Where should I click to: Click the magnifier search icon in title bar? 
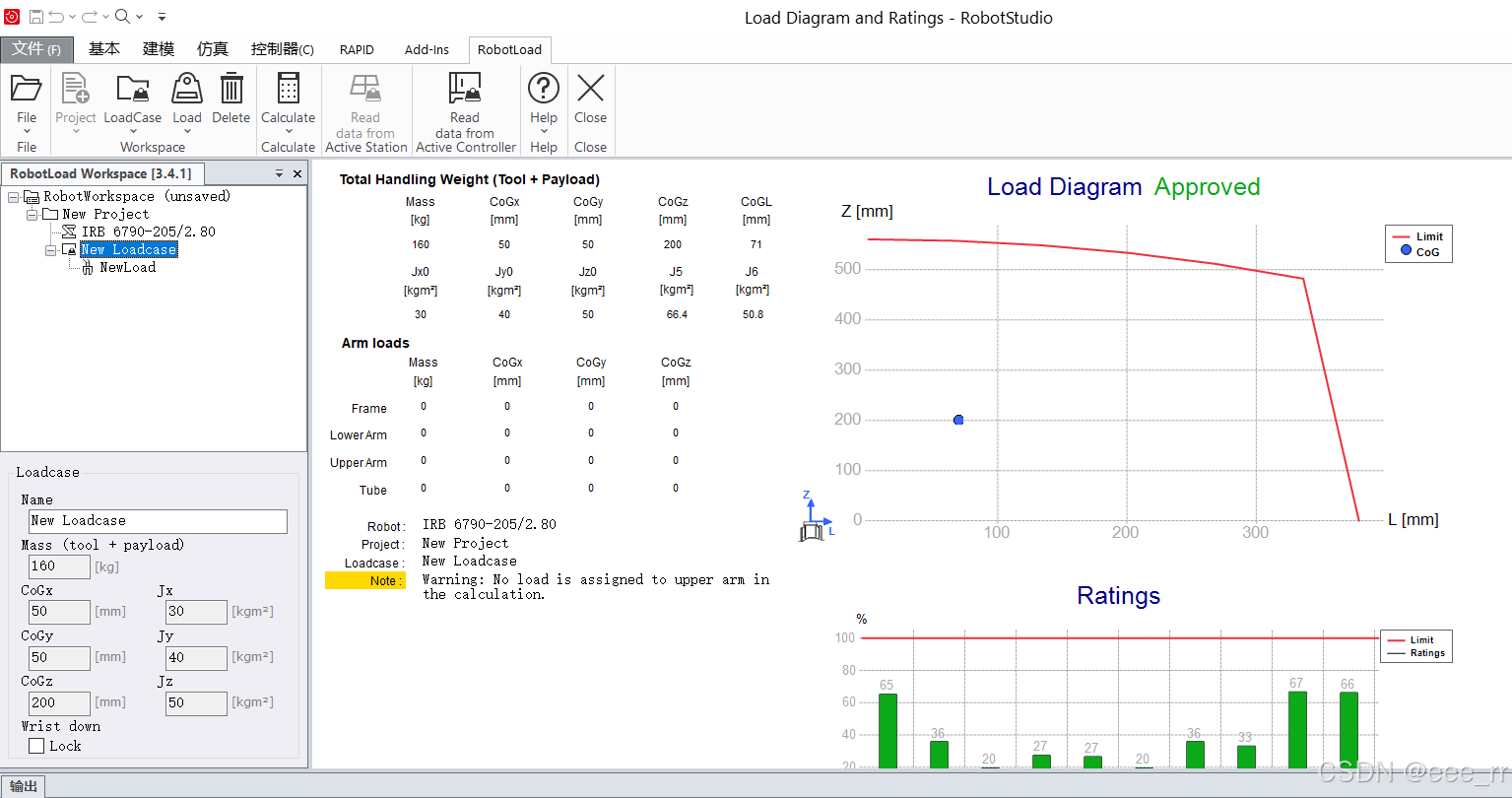click(122, 16)
